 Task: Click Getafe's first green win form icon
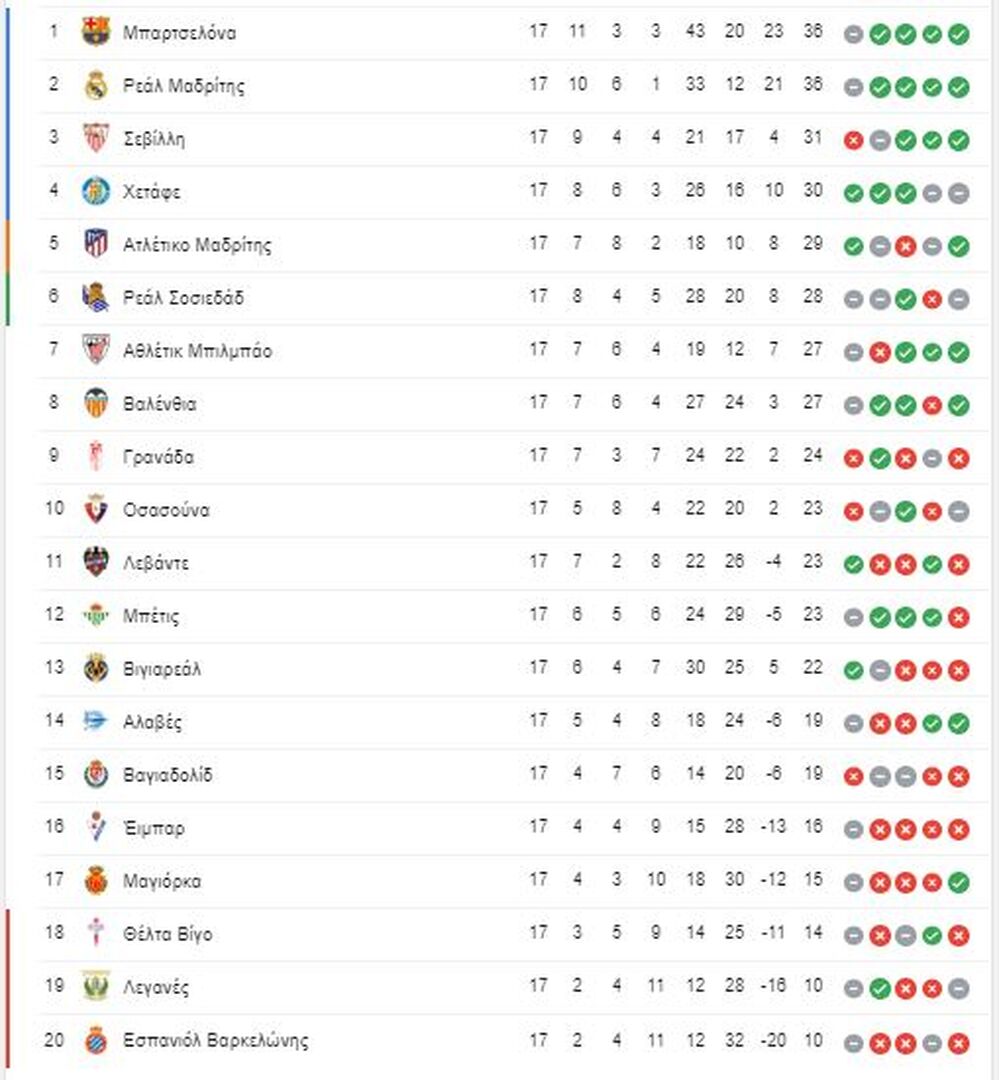pos(853,193)
